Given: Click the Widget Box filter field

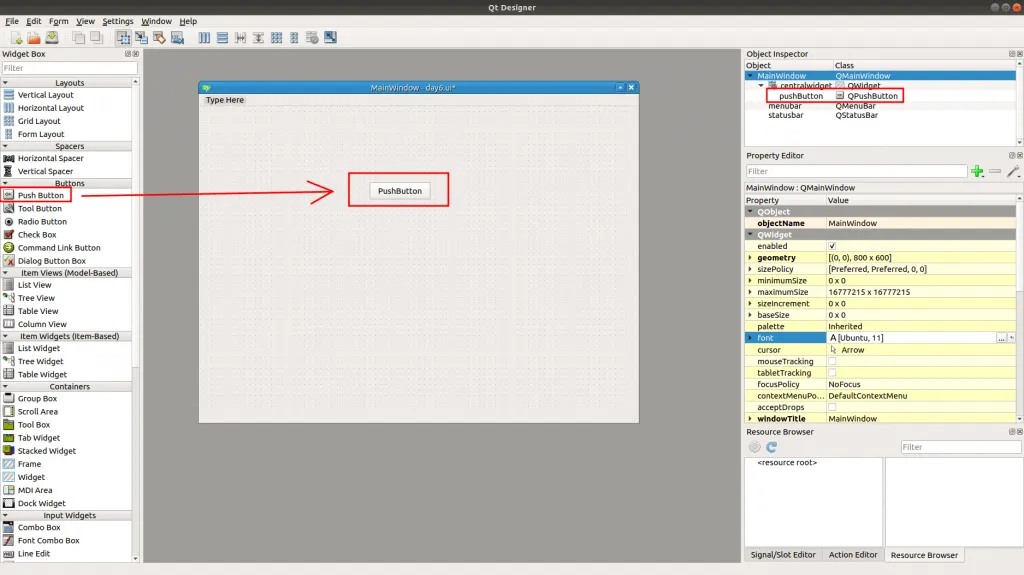Looking at the screenshot, I should click(66, 68).
